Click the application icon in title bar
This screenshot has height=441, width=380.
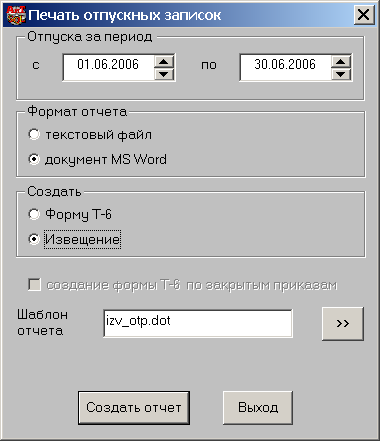coord(16,15)
